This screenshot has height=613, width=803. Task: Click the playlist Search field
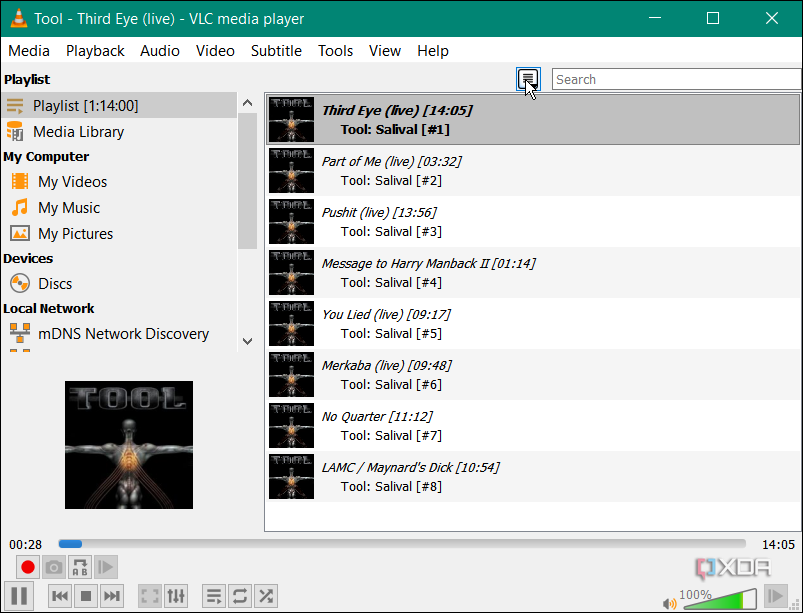677,79
